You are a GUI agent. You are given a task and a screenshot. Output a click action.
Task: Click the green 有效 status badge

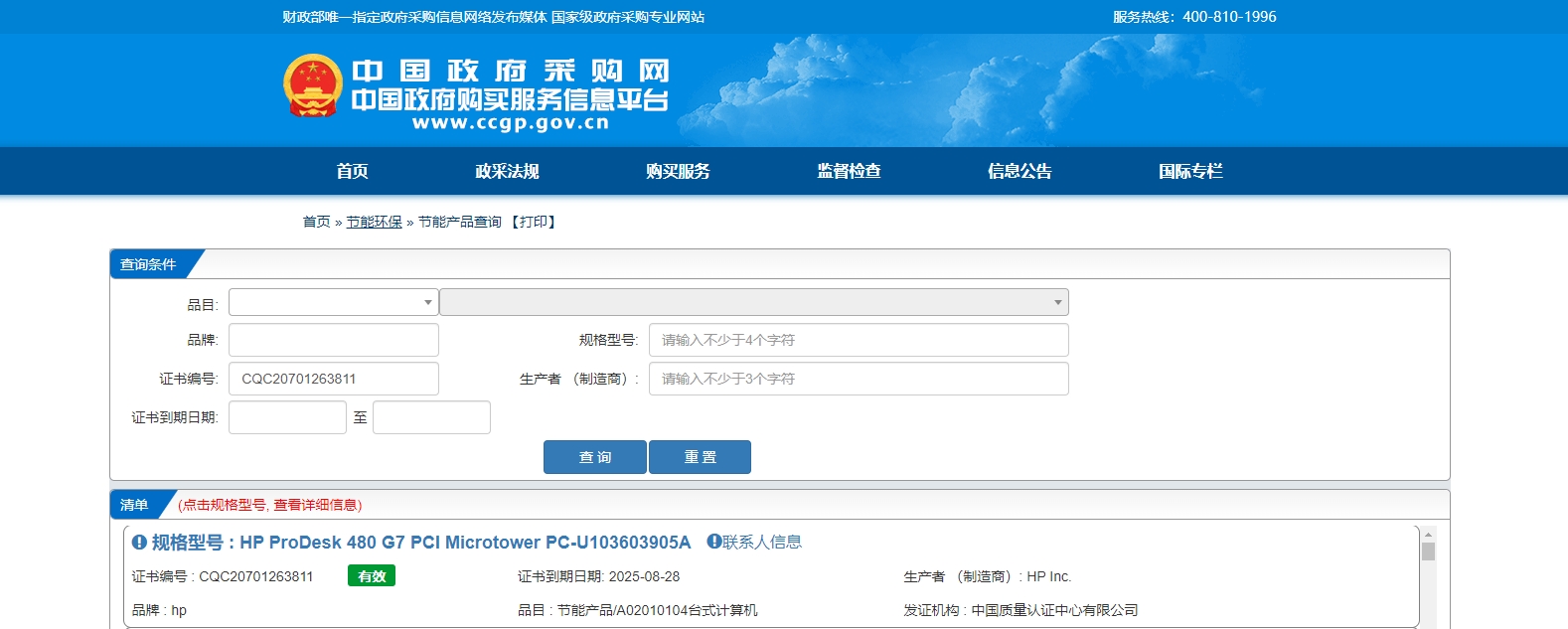(372, 576)
